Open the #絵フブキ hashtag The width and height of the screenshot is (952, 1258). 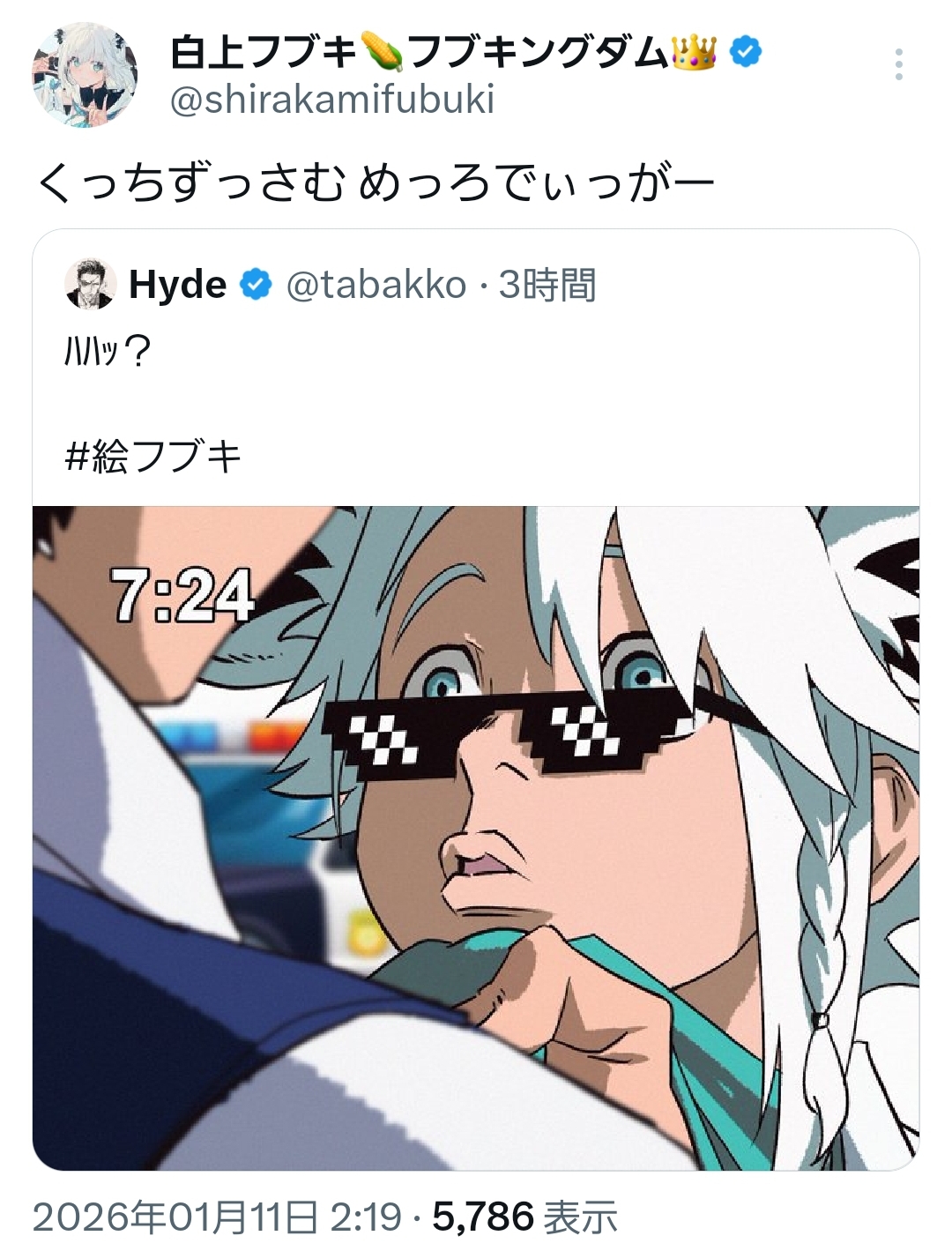pos(153,457)
